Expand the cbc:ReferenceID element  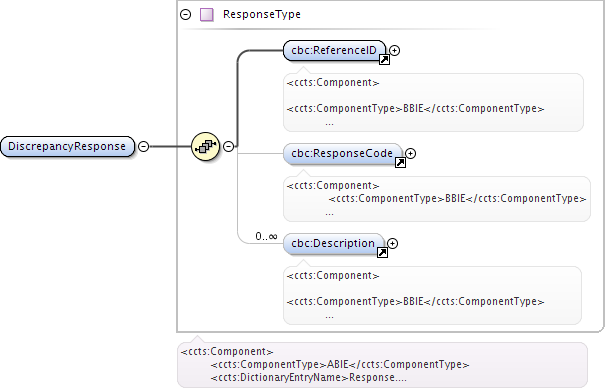[x=395, y=50]
